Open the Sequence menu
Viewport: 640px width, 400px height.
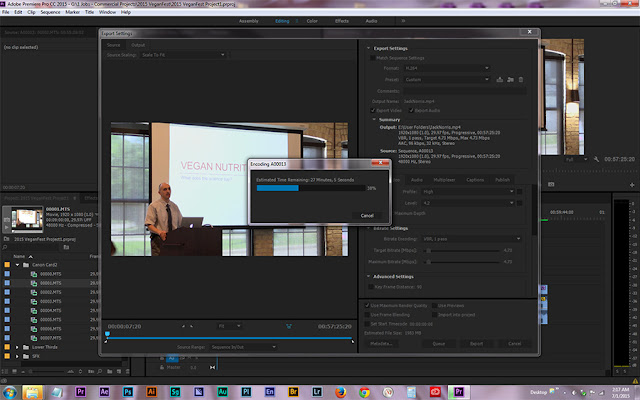pyautogui.click(x=50, y=12)
